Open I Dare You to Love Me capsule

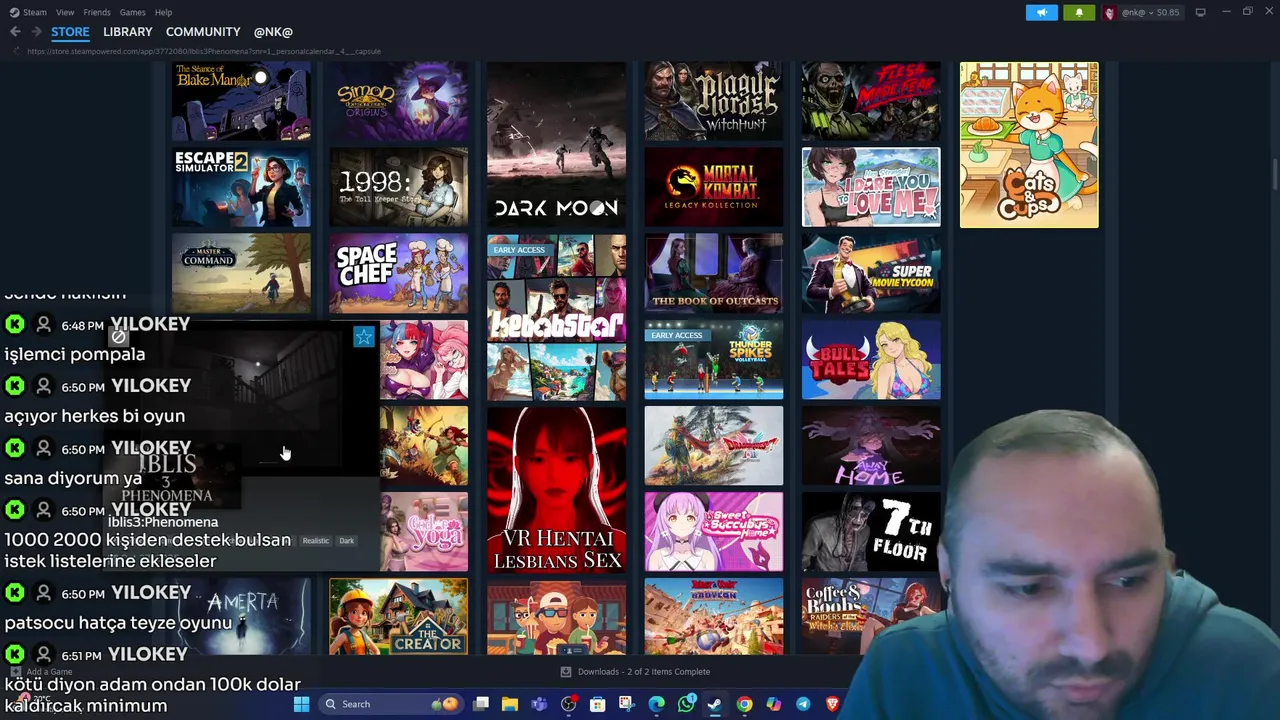point(871,187)
